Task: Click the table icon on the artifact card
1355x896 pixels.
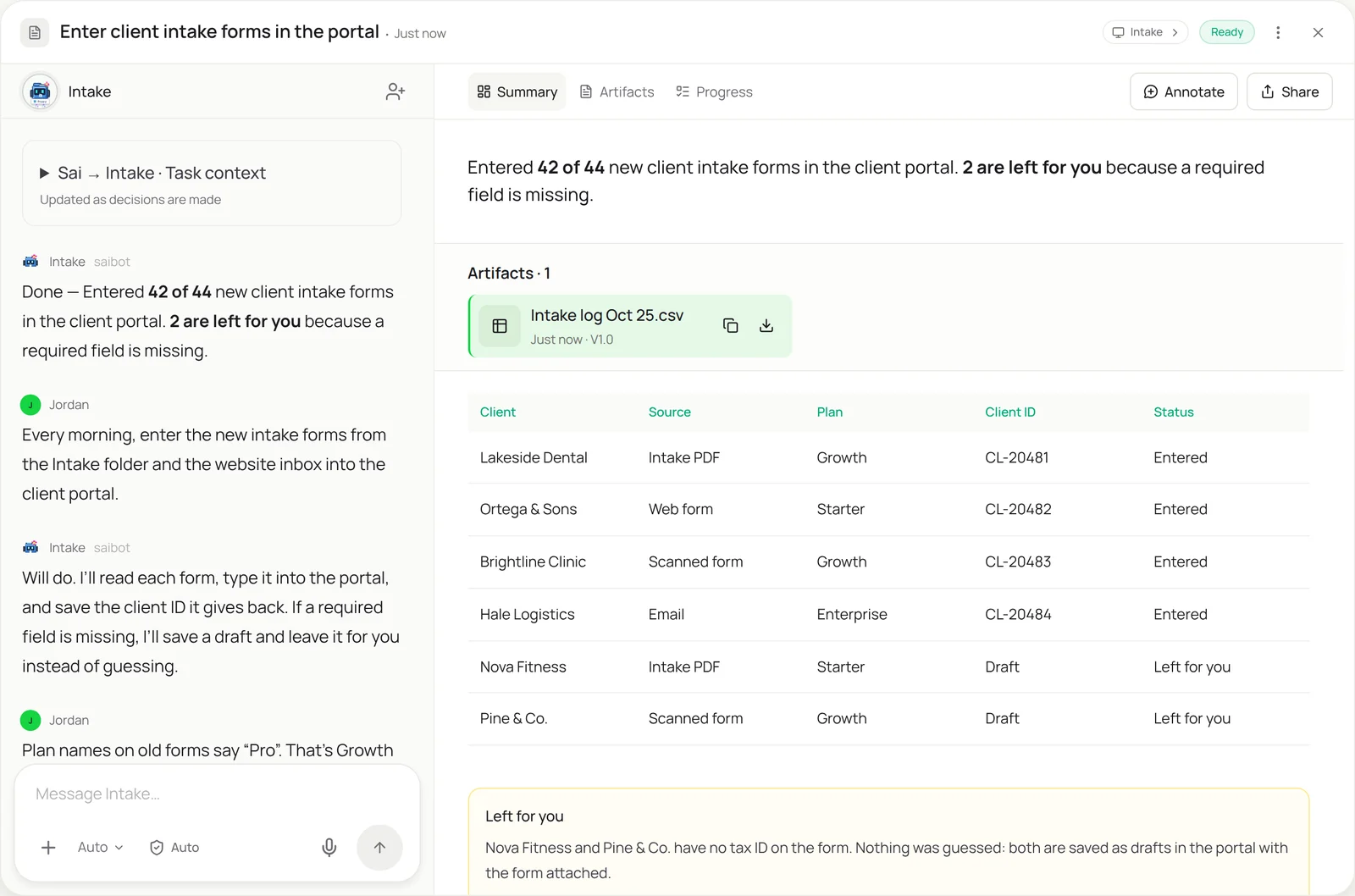Action: (x=500, y=326)
